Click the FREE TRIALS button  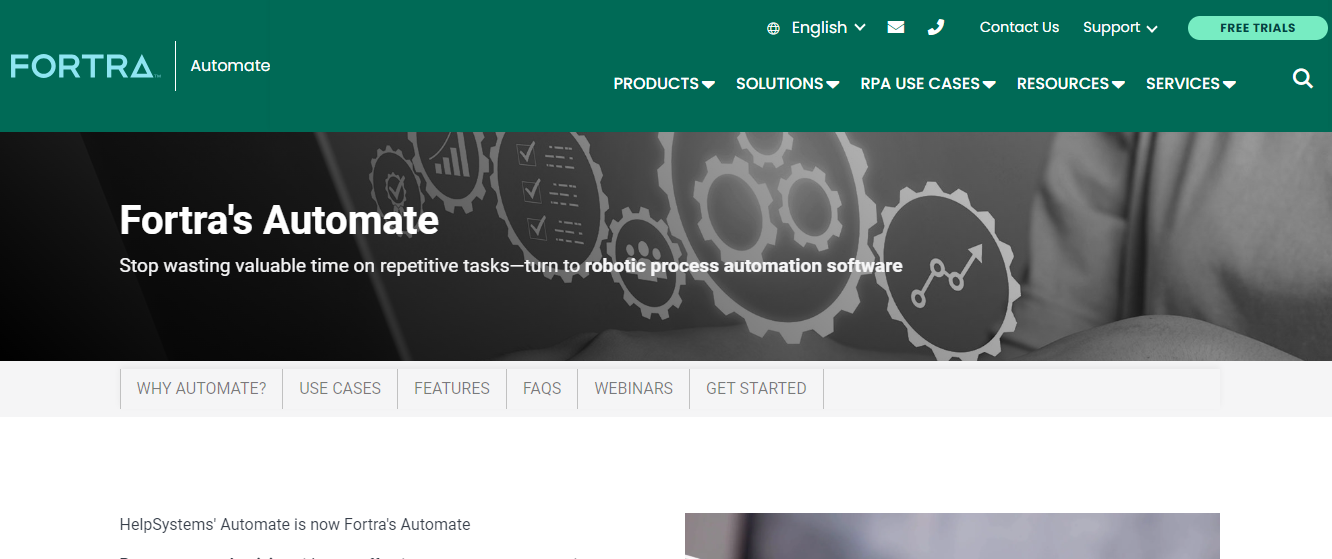click(1257, 28)
